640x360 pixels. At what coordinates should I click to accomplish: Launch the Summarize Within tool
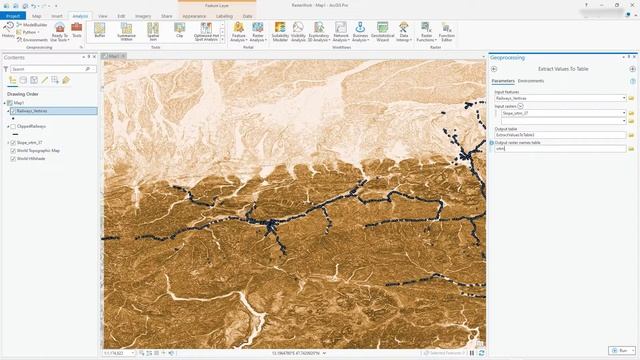[127, 31]
